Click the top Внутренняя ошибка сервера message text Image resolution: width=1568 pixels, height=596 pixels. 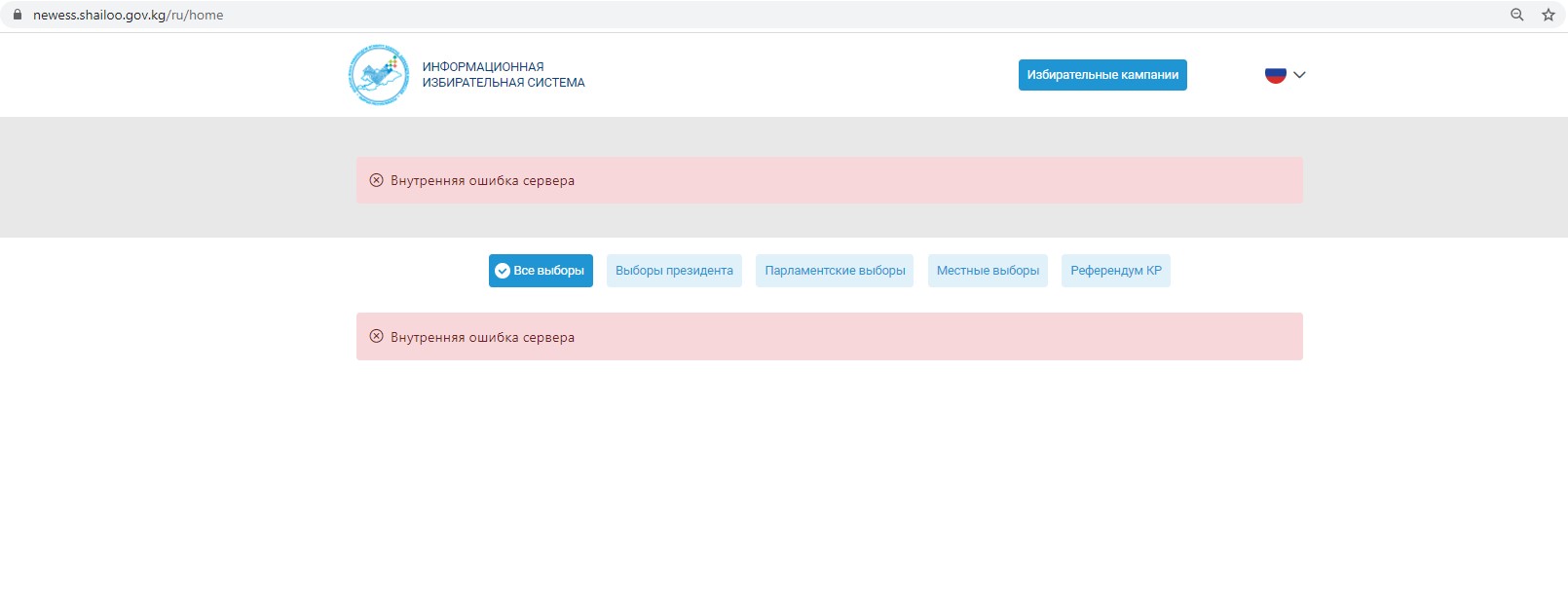tap(482, 180)
